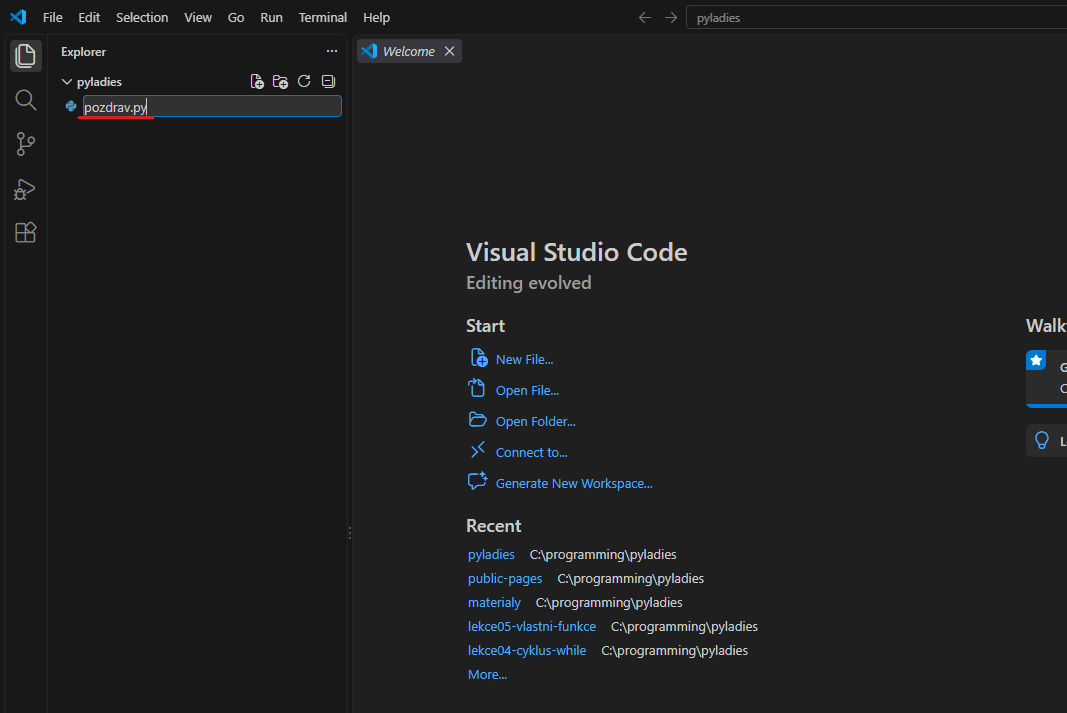Click the sidebar resize sash handle

(350, 533)
